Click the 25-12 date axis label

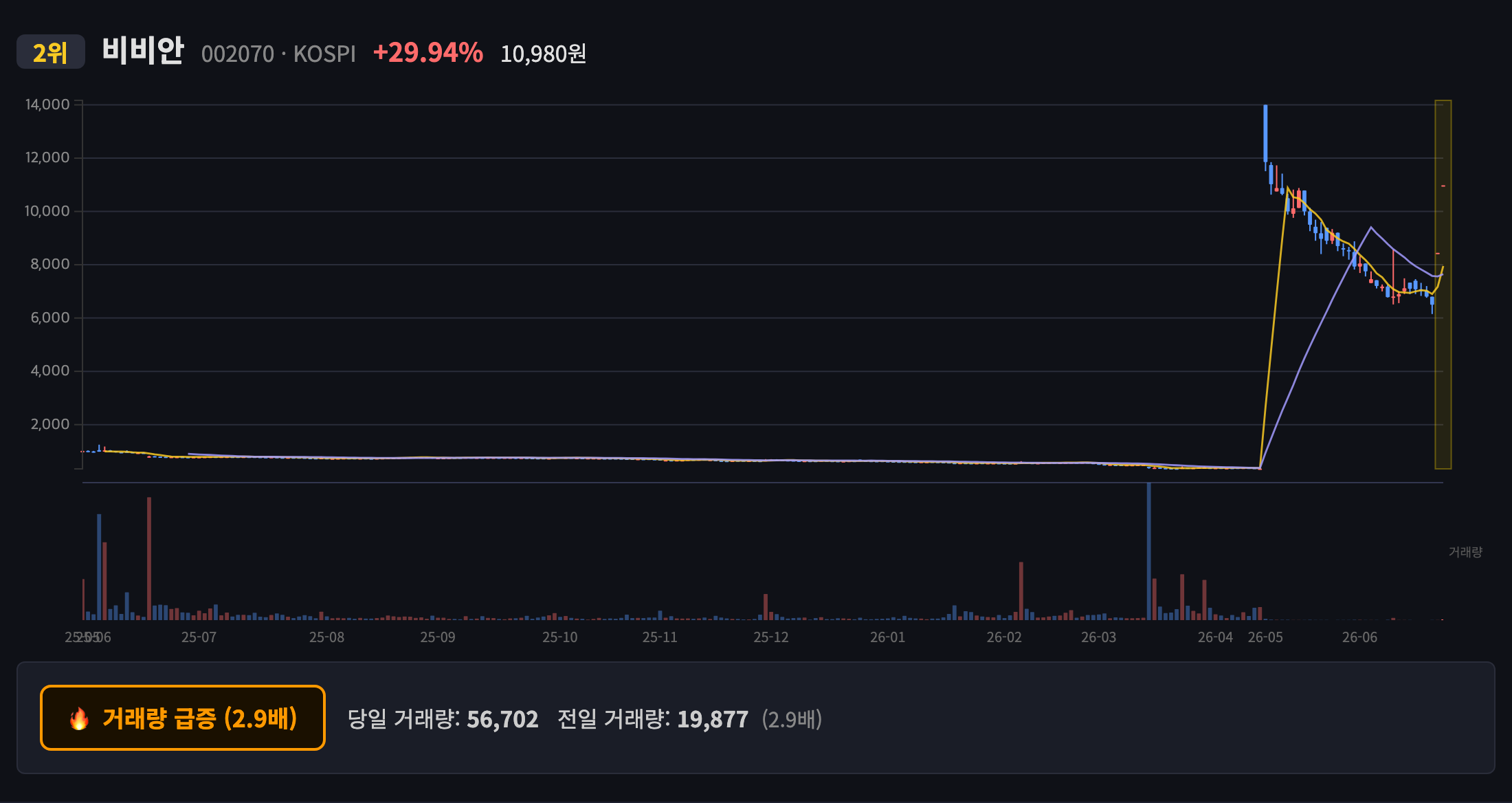771,637
